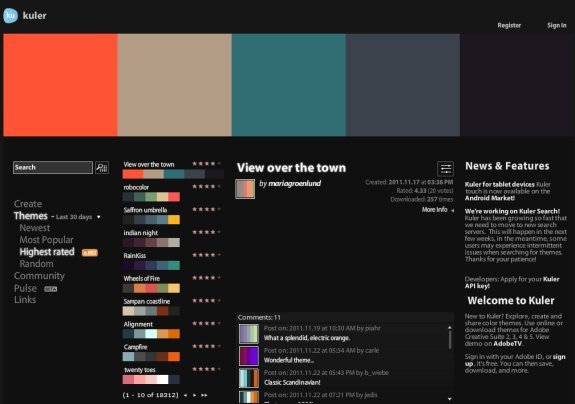Open the theme edit sliders icon
Viewport: 575px width, 404px height.
[445, 169]
